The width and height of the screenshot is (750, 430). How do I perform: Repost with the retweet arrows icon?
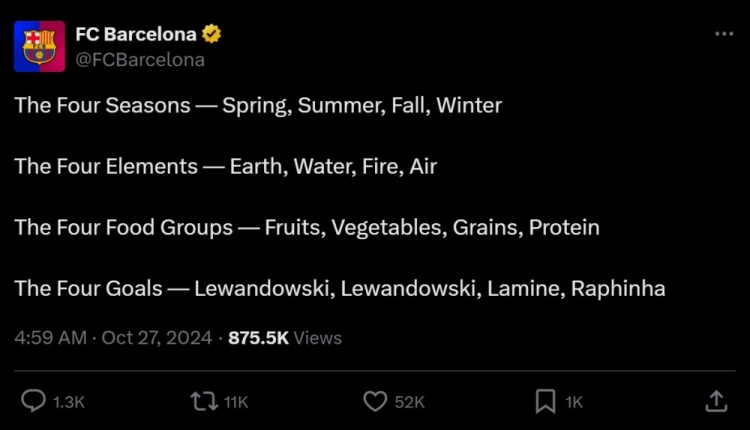point(204,402)
